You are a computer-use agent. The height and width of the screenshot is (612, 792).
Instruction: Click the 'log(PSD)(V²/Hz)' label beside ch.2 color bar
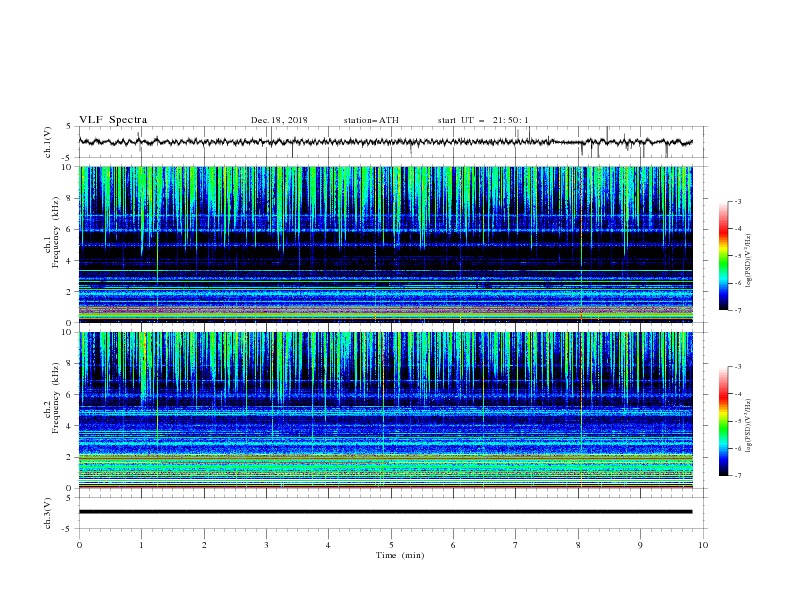coord(748,426)
